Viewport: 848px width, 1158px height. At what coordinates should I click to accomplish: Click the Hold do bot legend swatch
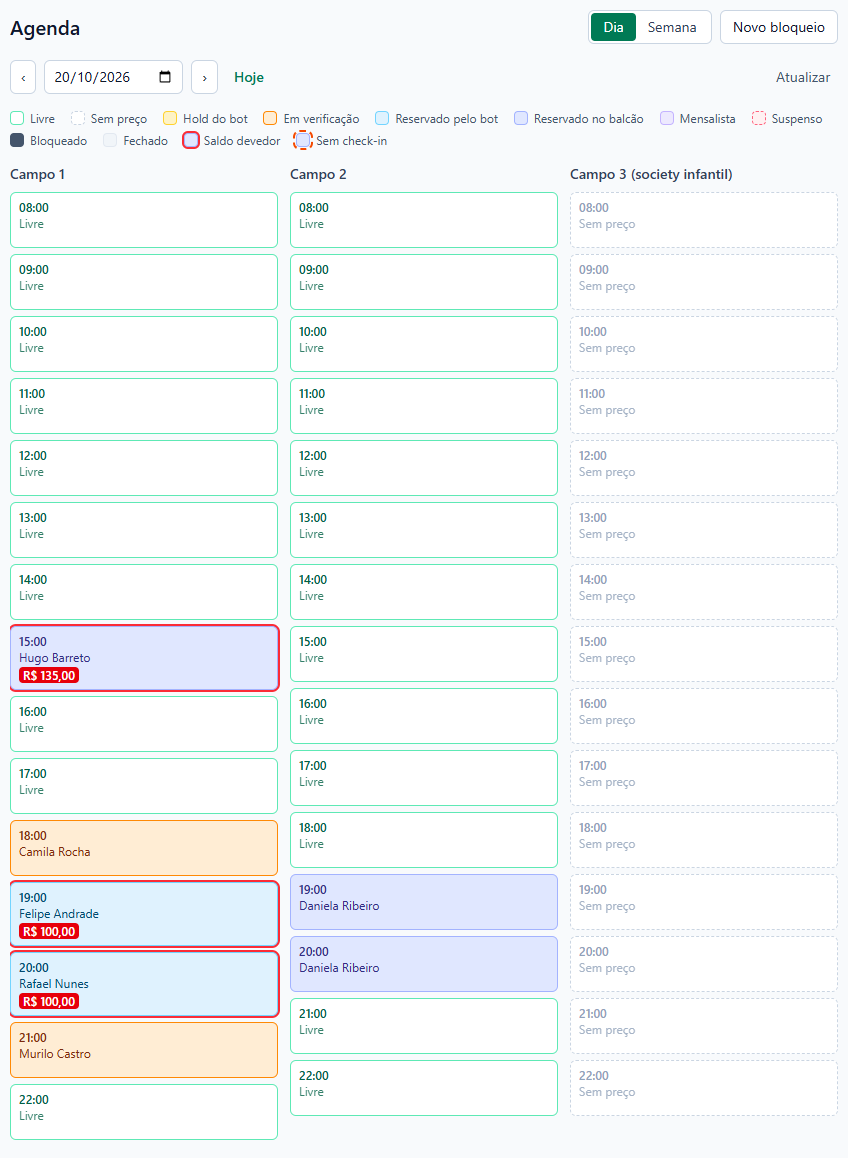170,118
